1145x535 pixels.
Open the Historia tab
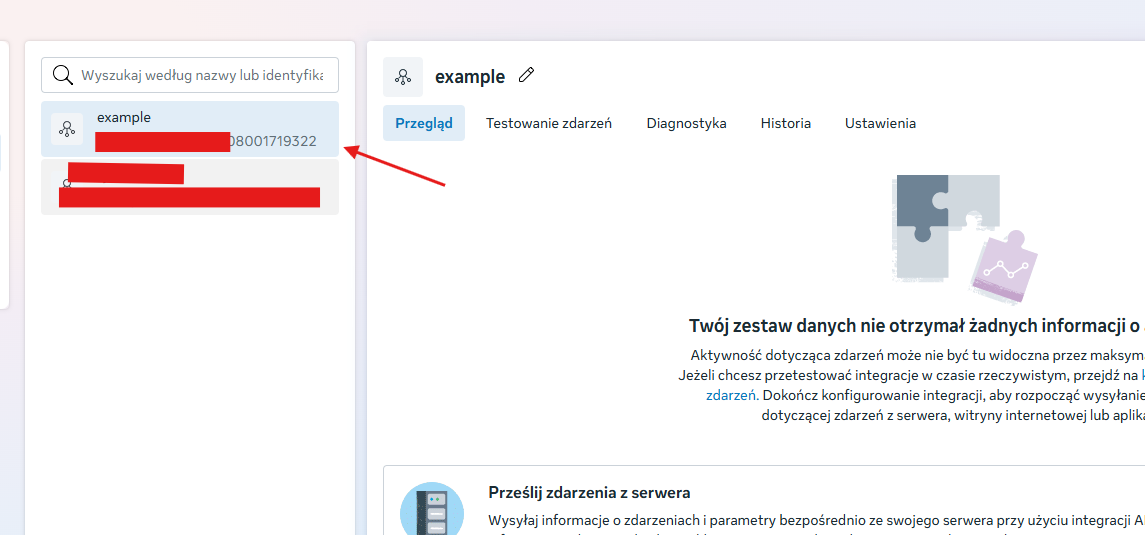point(786,123)
